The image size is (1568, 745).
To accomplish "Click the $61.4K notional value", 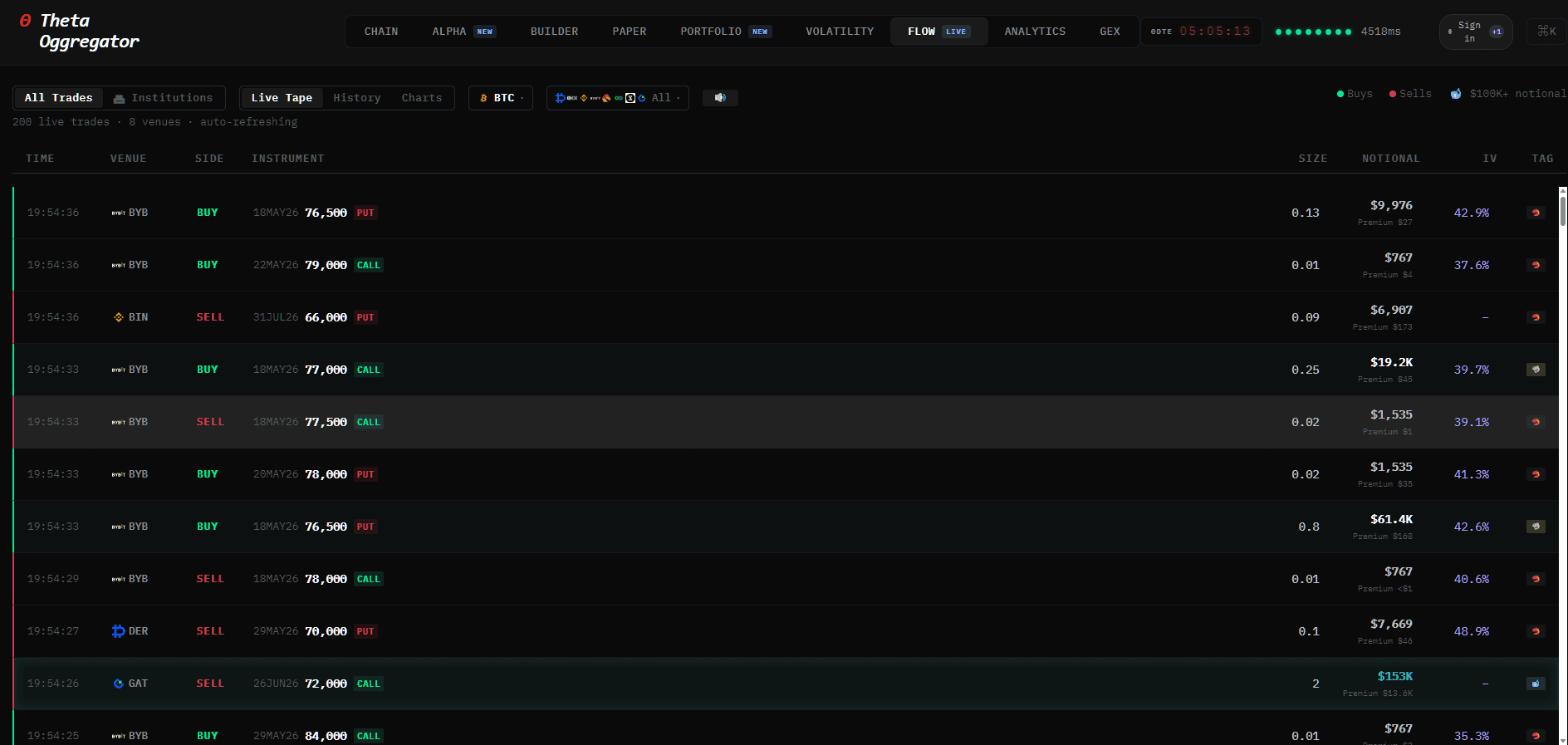I will tap(1391, 519).
